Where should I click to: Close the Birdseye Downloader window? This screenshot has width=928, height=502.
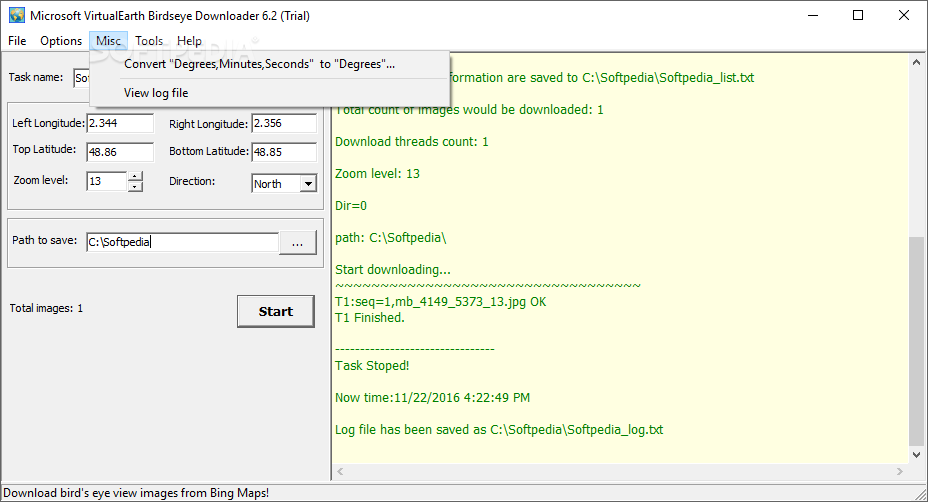(904, 15)
